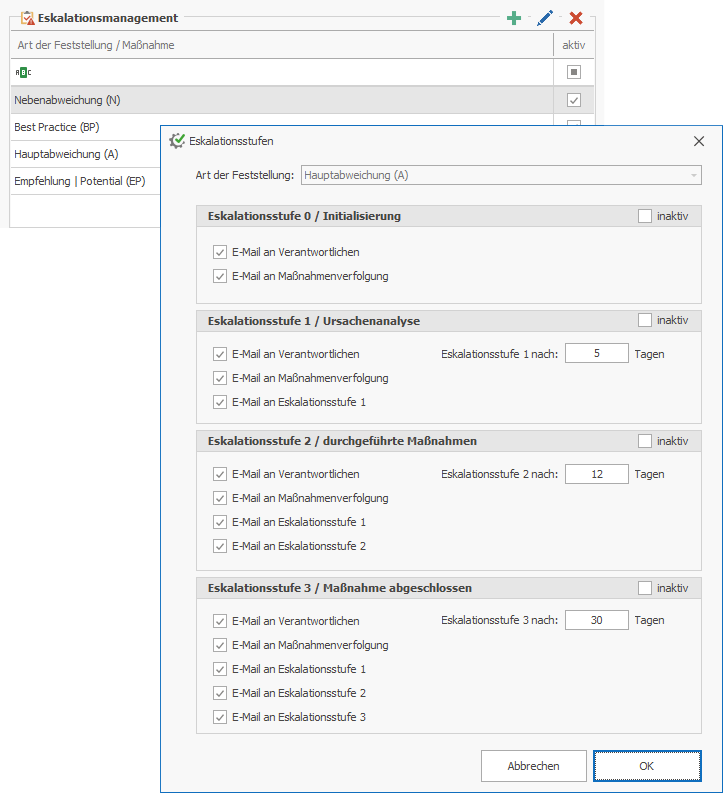
Task: Uncheck E-Mail an Maßnahmenverfolgung in Eskalationsstufe 3
Action: 220,645
